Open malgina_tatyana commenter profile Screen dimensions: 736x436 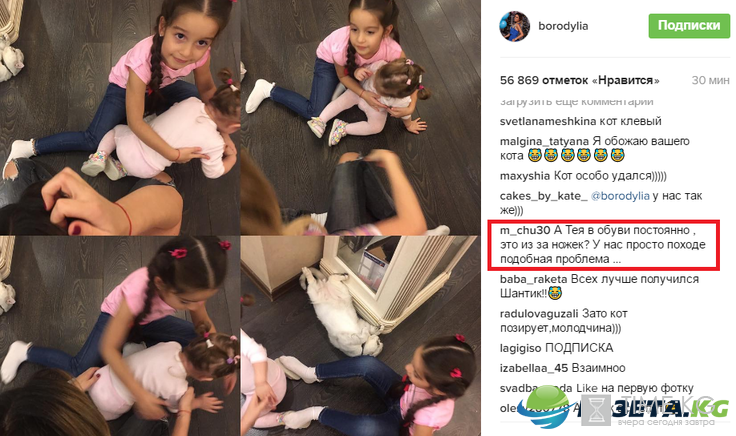(544, 141)
